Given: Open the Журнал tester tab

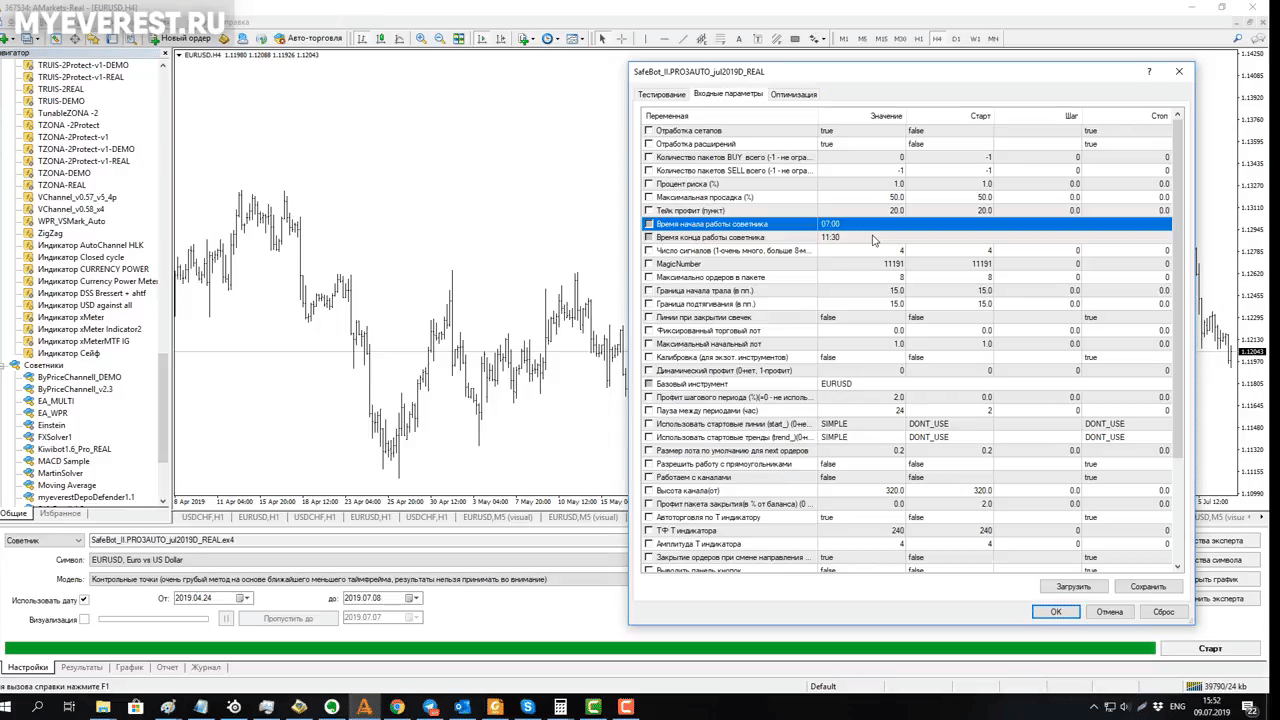Looking at the screenshot, I should point(206,667).
